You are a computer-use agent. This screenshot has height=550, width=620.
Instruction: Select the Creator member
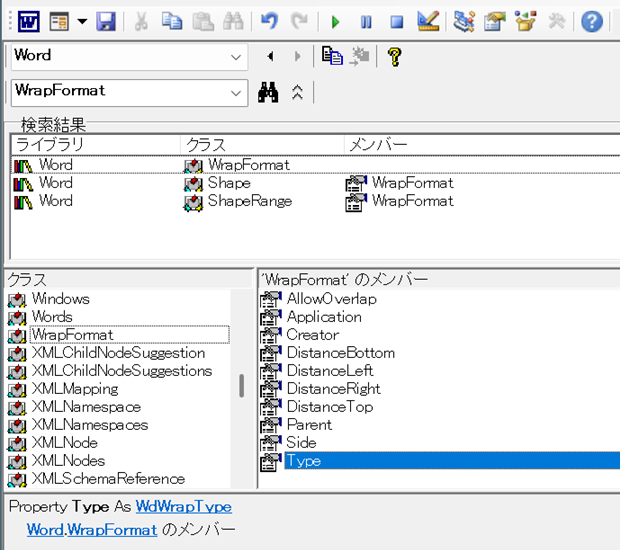[313, 335]
